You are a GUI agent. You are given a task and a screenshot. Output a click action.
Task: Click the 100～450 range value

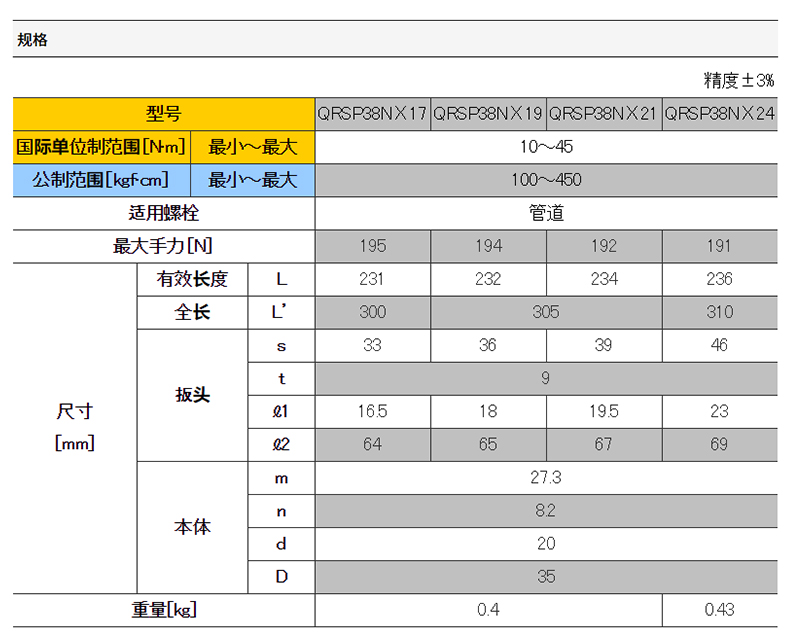coord(546,180)
